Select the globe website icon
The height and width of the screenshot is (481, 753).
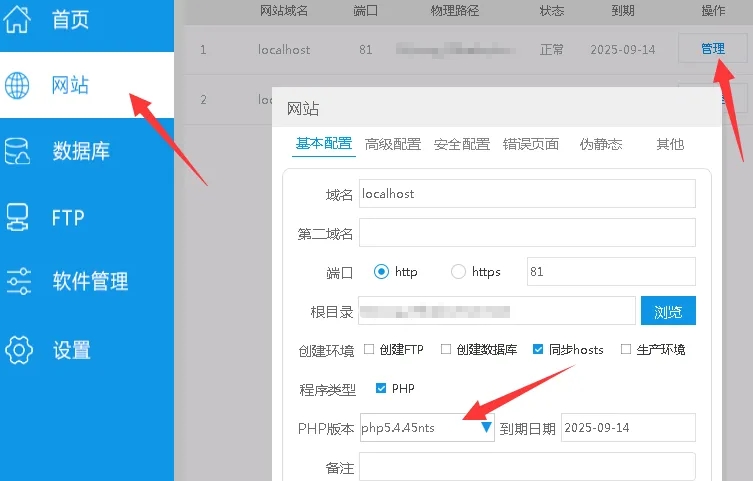pyautogui.click(x=18, y=86)
